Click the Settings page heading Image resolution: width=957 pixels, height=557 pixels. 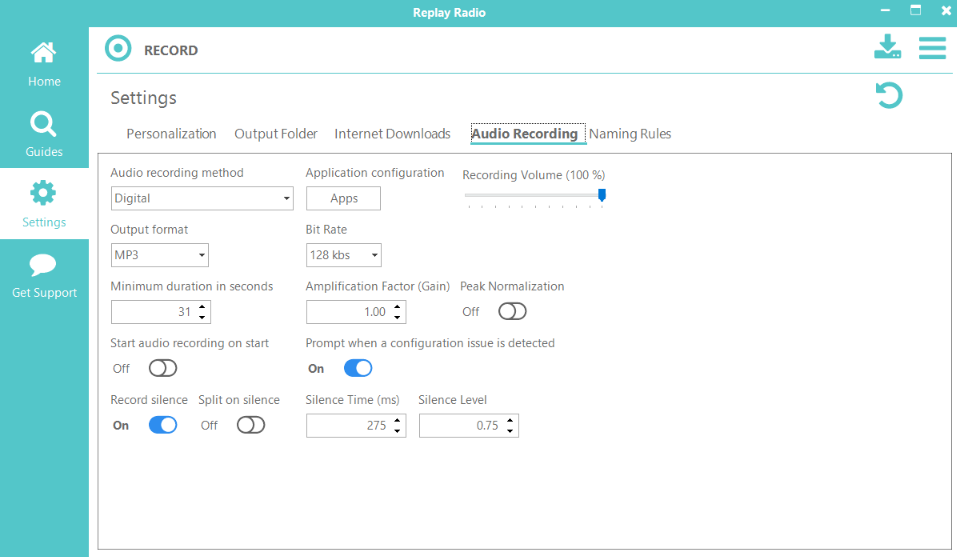(143, 98)
